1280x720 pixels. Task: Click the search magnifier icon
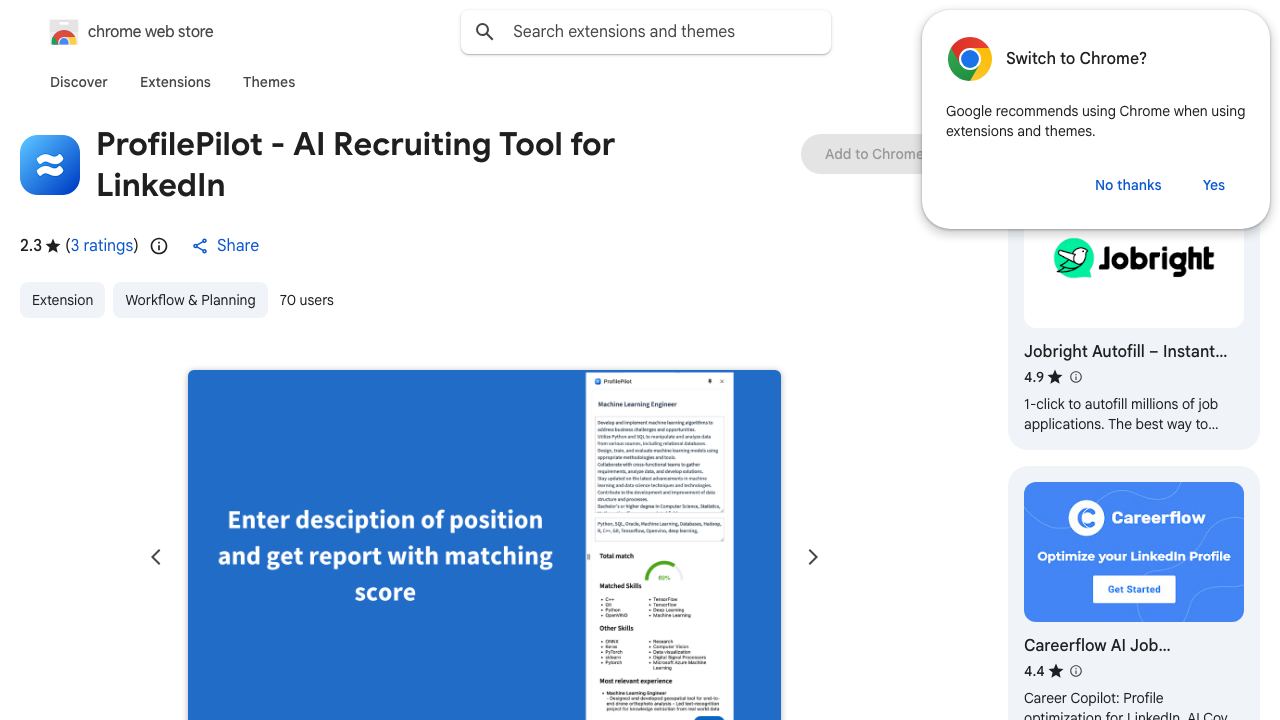click(x=485, y=32)
